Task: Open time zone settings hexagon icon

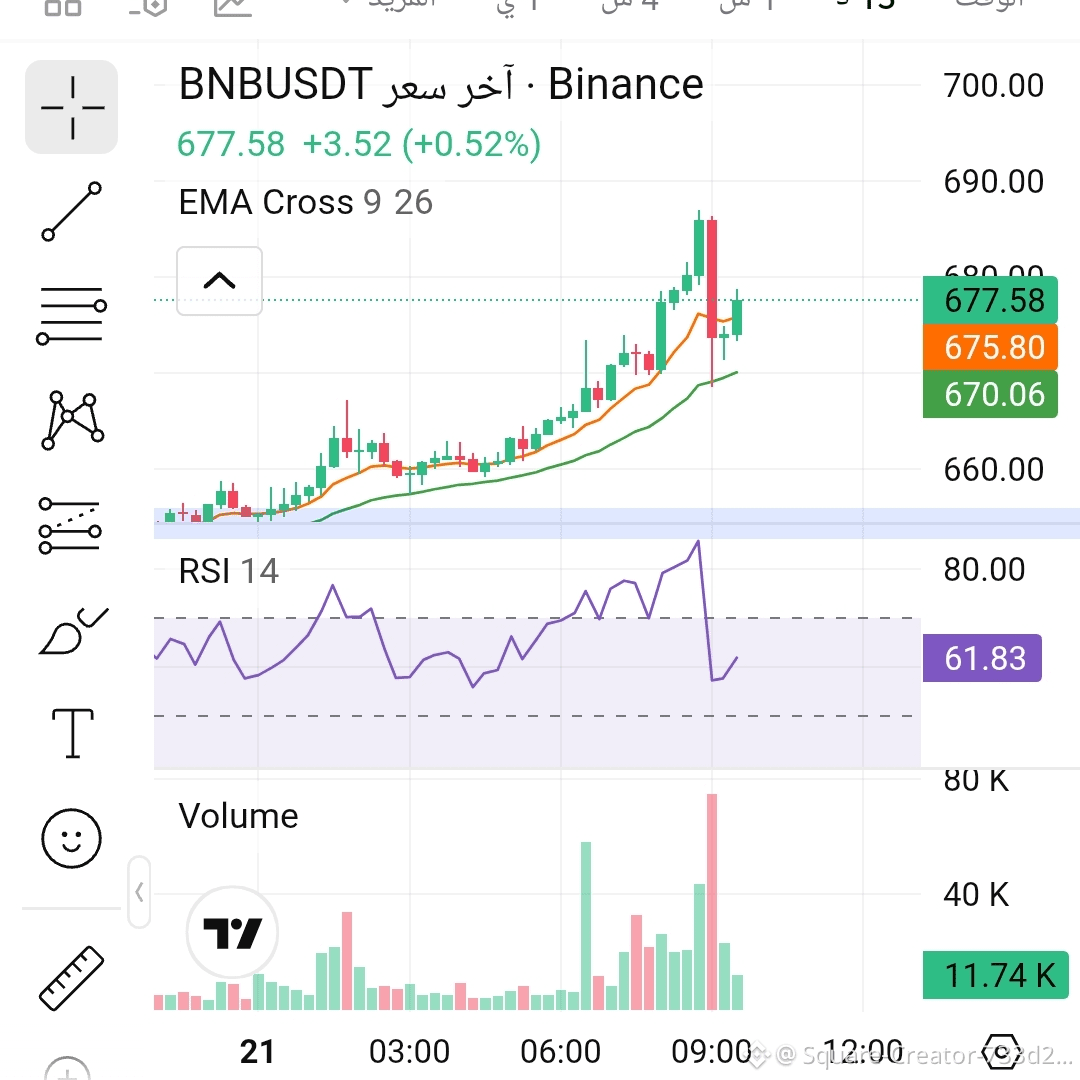Action: click(1002, 1051)
